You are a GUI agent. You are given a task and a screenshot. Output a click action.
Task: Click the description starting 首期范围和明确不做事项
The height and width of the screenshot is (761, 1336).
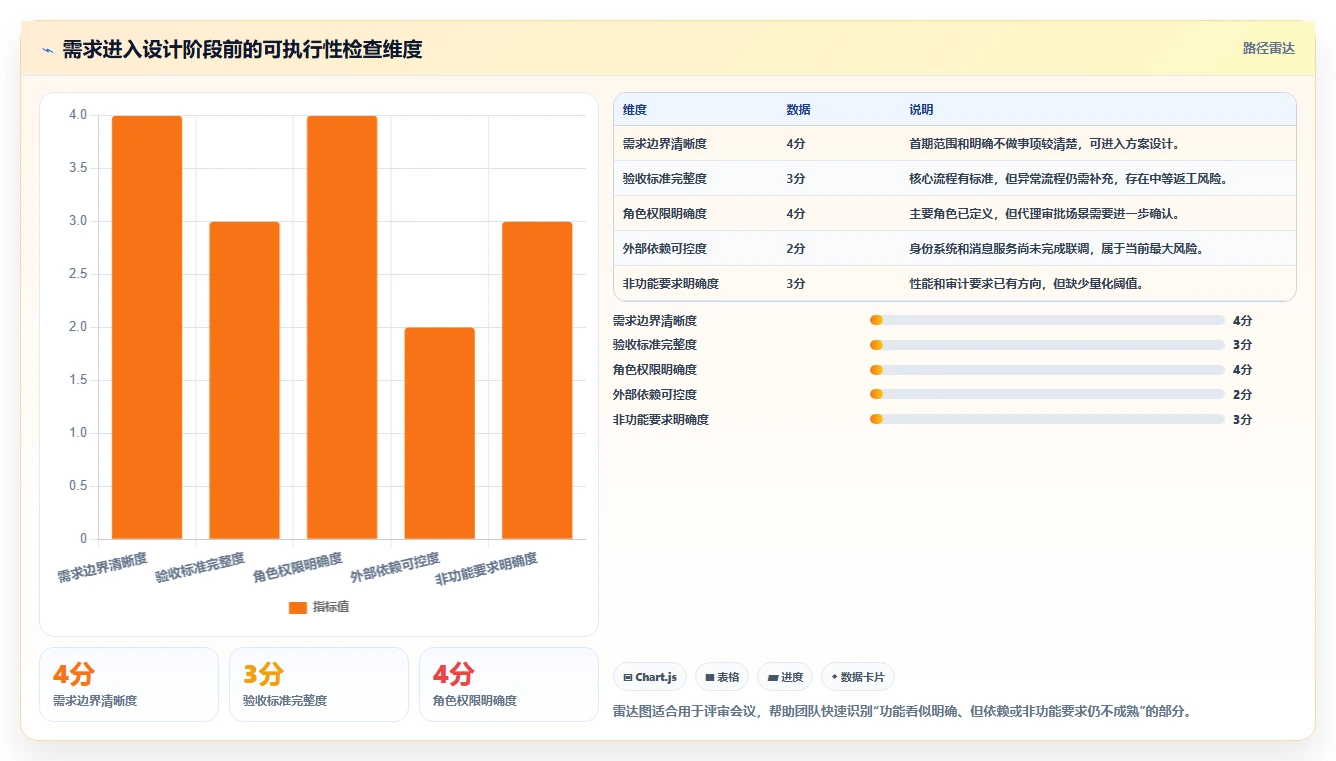pyautogui.click(x=1045, y=144)
